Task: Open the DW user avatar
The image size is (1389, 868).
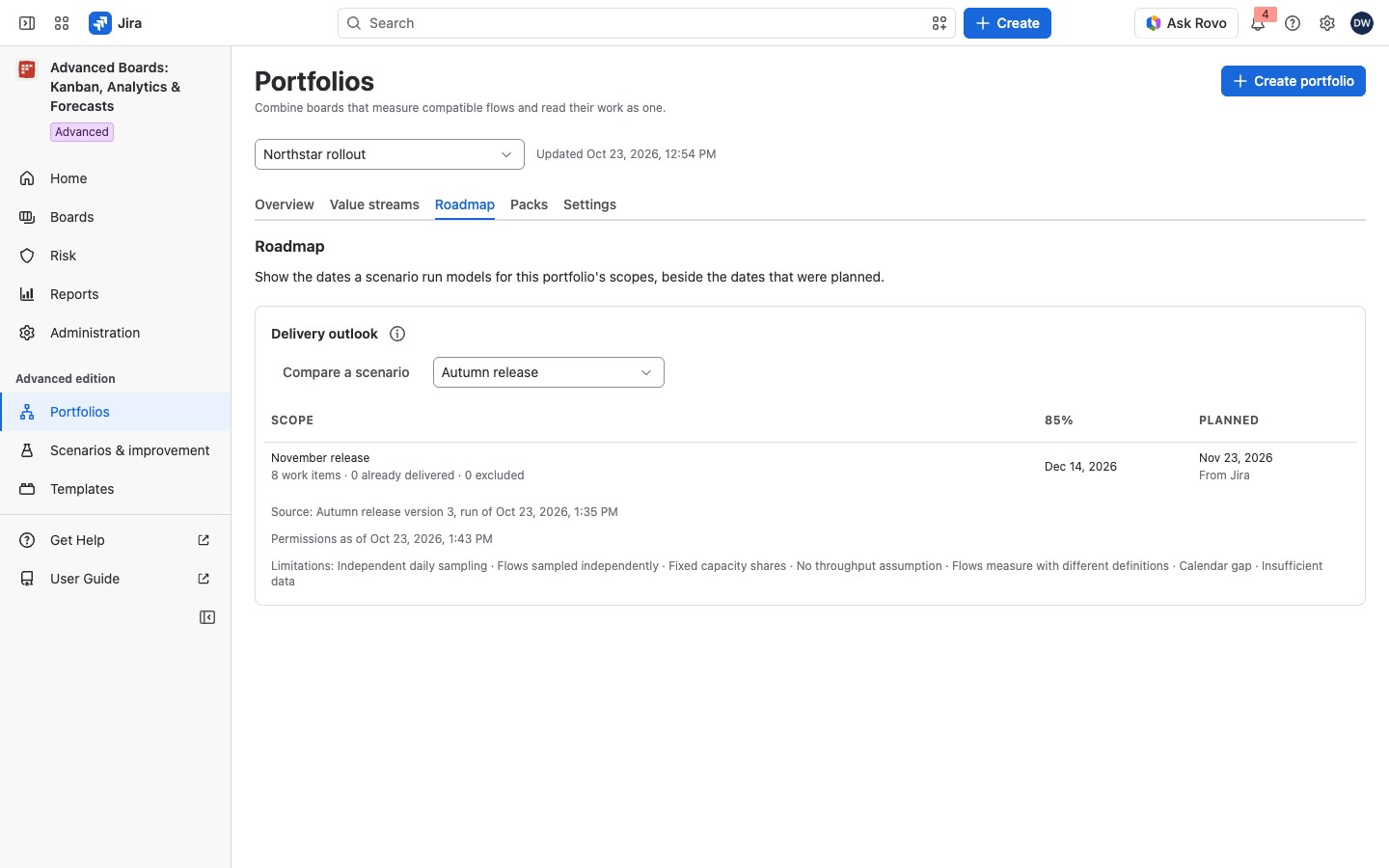Action: coord(1362,23)
